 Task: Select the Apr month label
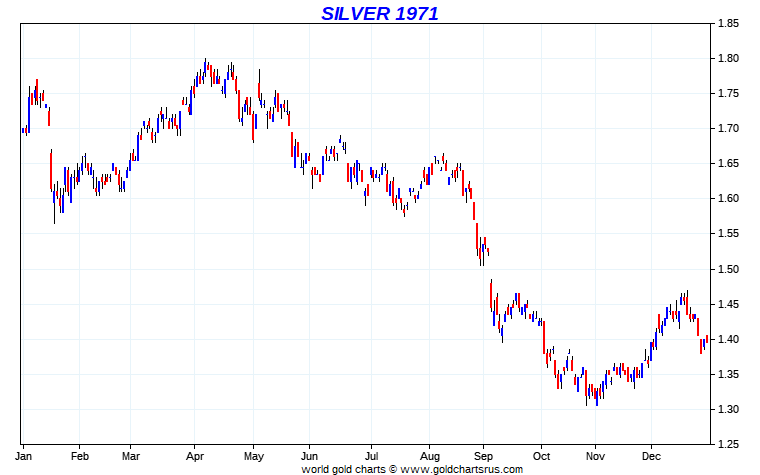(x=195, y=457)
